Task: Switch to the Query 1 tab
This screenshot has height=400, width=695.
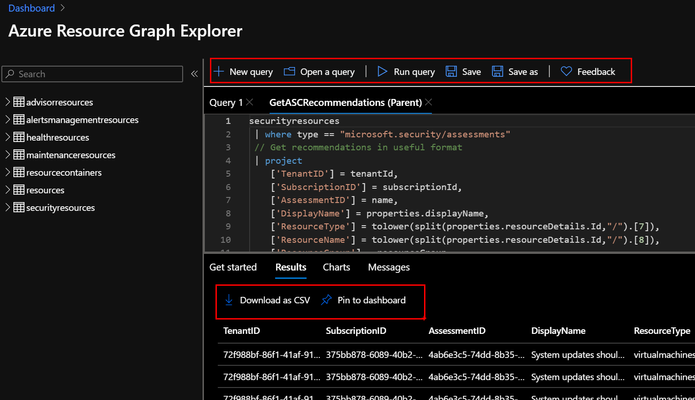Action: click(x=226, y=103)
